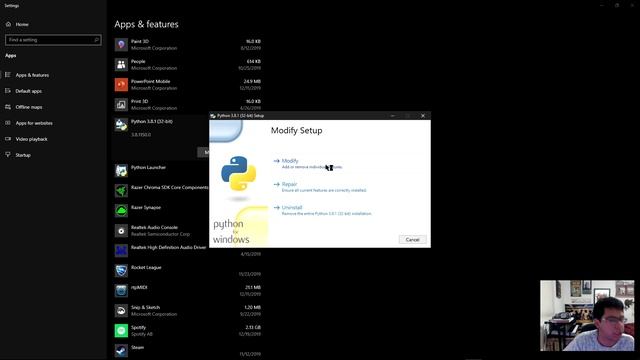Click the Razer Synapse app icon
Viewport: 640px width, 360px height.
tap(121, 211)
